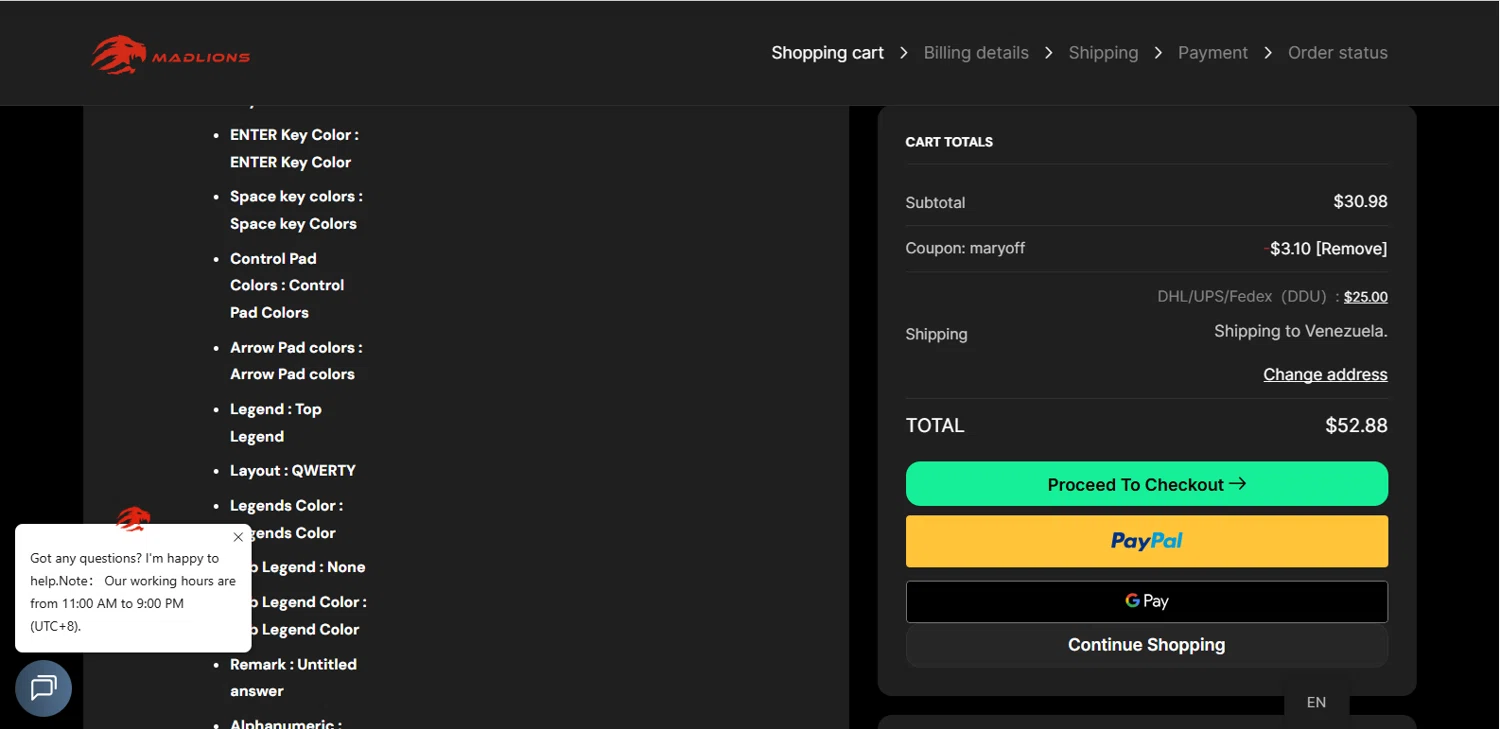
Task: Go to Payment step
Action: coord(1212,53)
